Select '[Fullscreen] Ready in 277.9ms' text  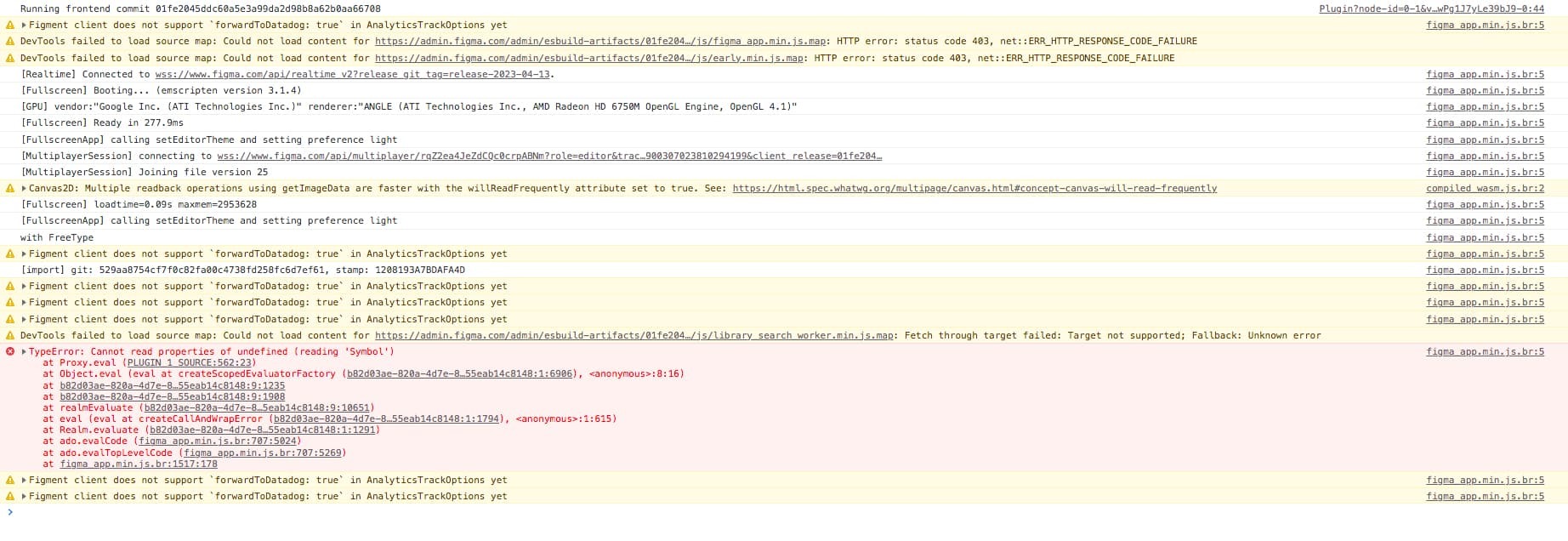[x=102, y=122]
